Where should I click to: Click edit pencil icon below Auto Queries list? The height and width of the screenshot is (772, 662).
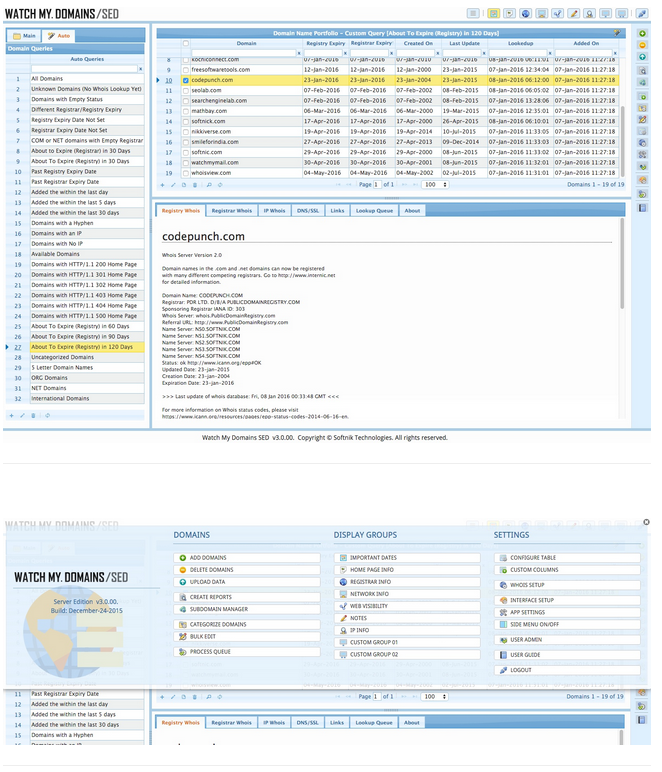tap(22, 416)
